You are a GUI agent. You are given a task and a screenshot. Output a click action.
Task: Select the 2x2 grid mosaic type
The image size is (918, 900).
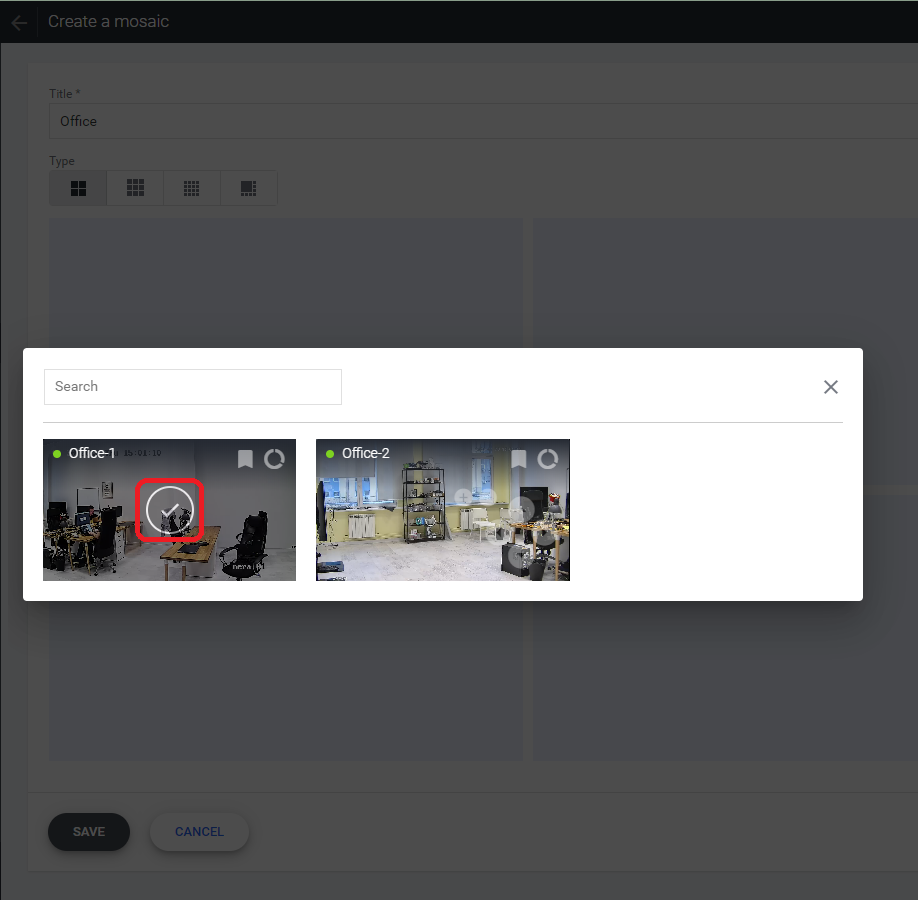click(78, 188)
